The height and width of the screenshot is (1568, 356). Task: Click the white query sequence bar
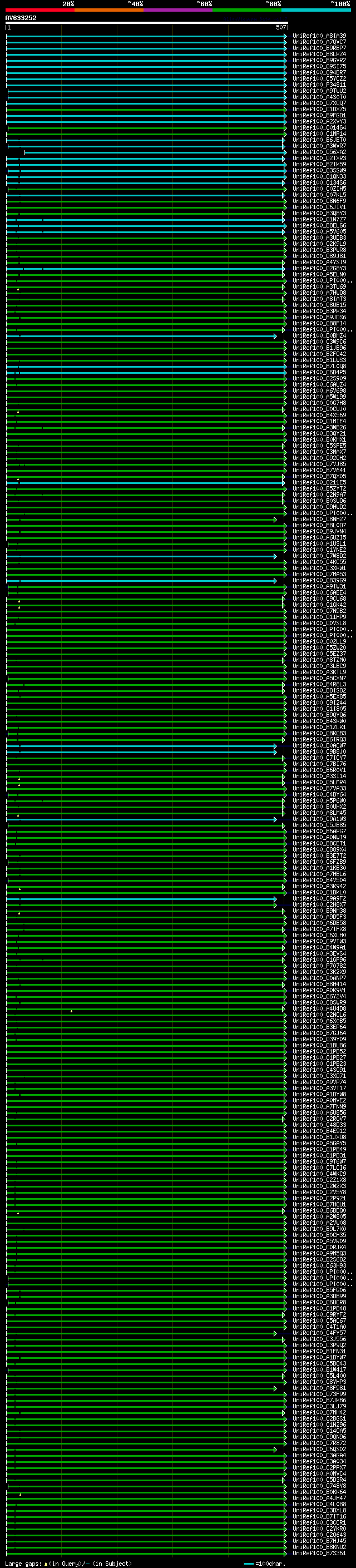pos(147,22)
